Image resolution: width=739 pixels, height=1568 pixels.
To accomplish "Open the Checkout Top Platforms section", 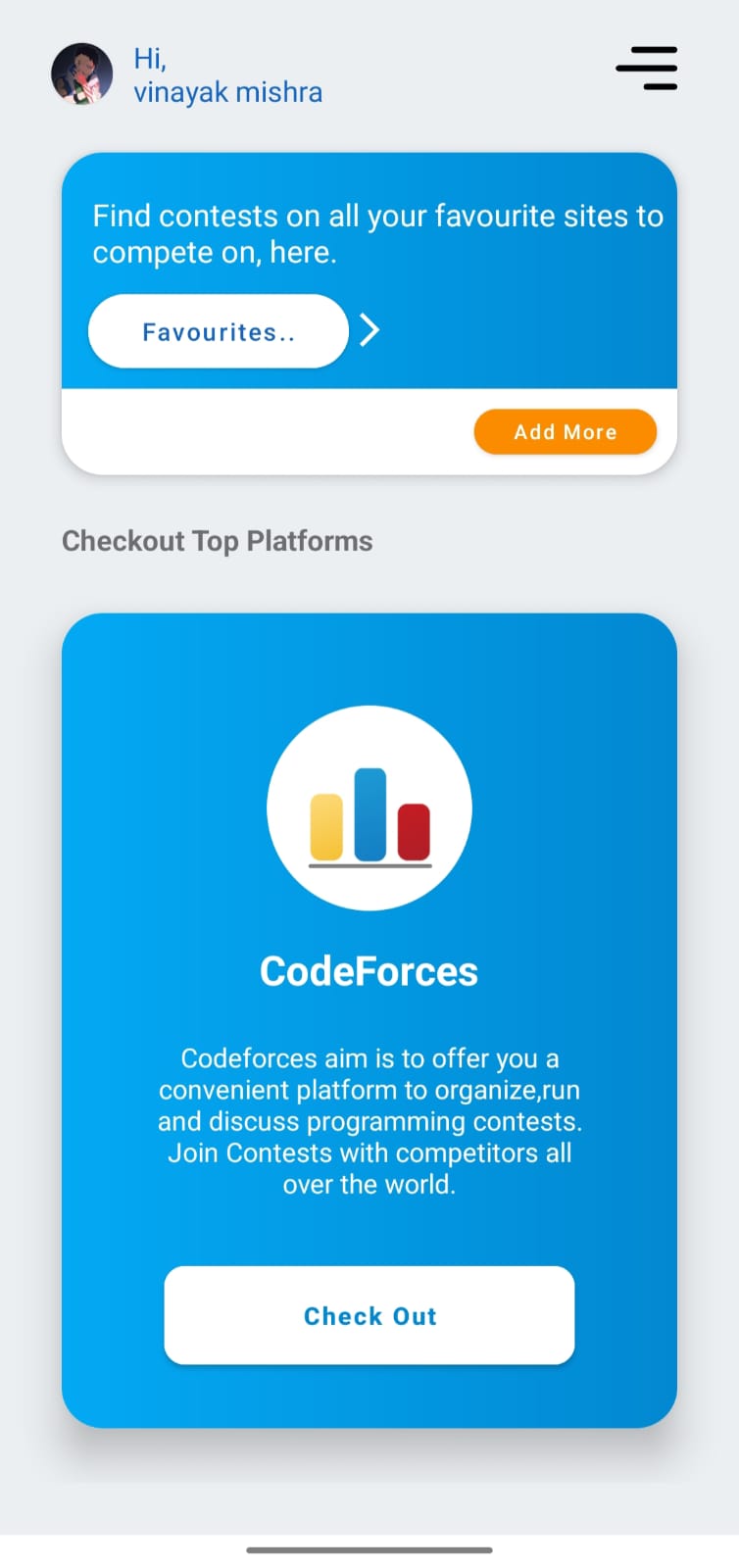I will click(x=217, y=540).
